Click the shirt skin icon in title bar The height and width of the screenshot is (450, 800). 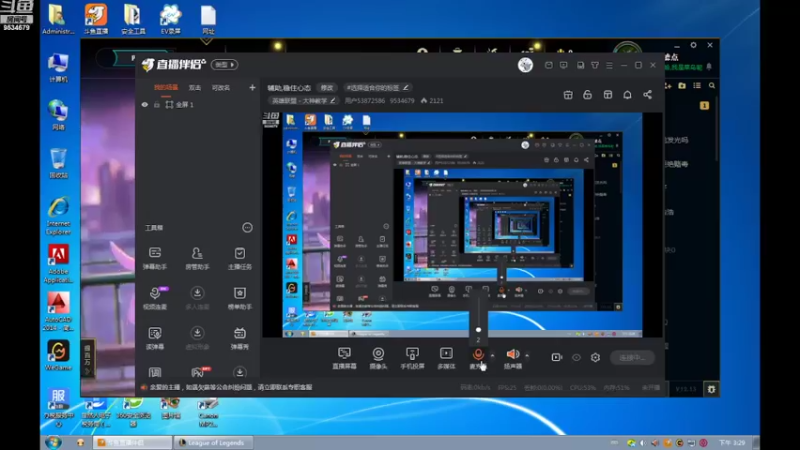(x=595, y=65)
